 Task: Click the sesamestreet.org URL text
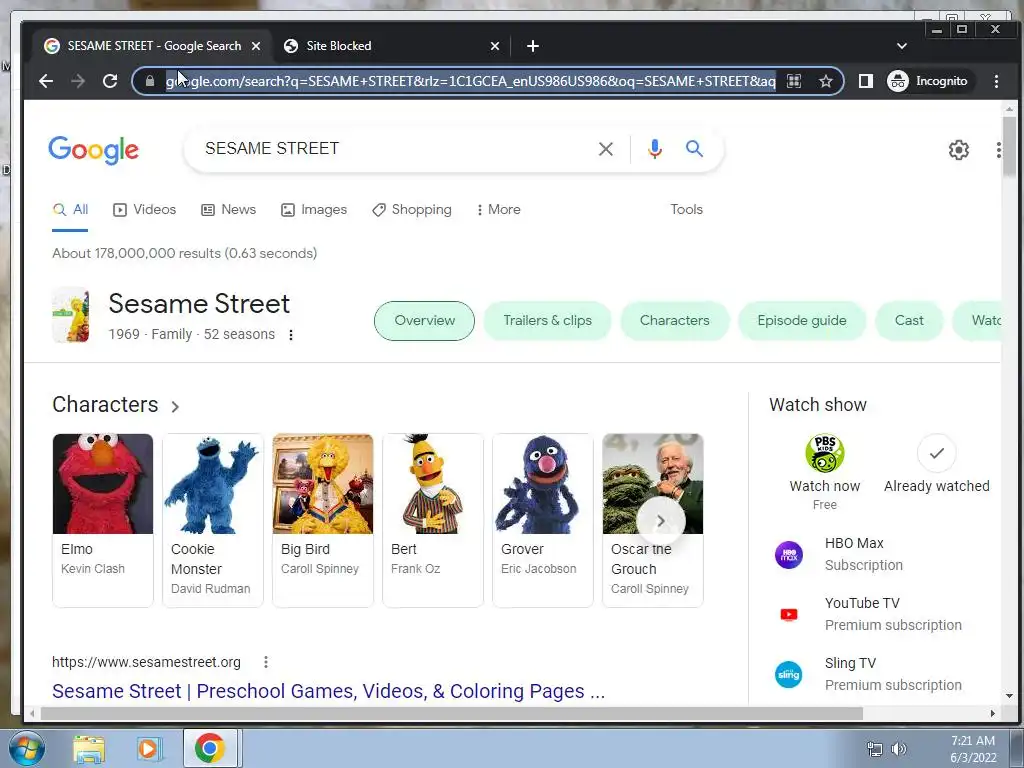(x=146, y=662)
